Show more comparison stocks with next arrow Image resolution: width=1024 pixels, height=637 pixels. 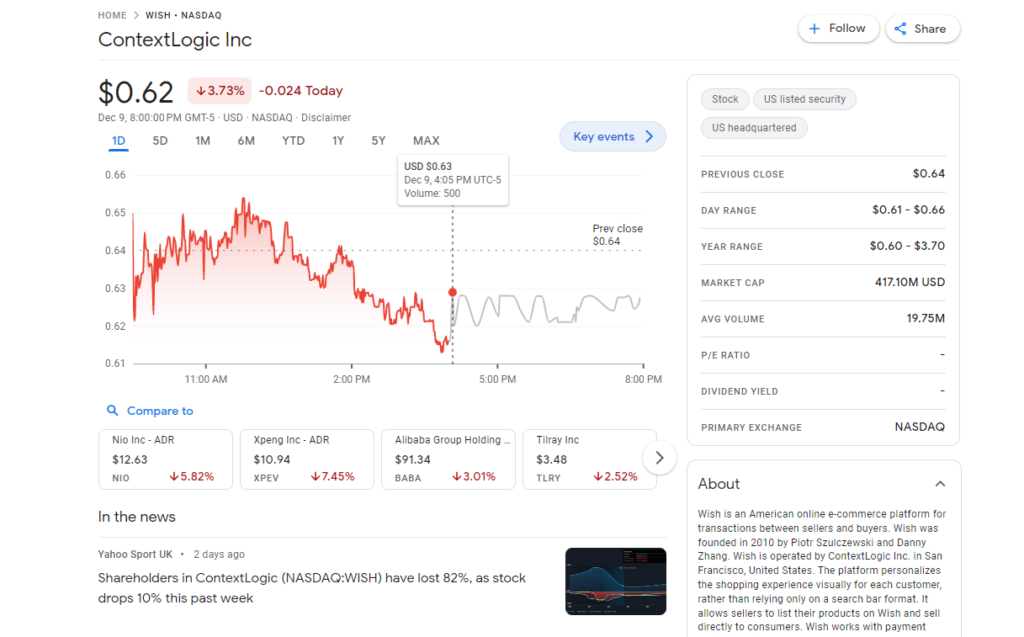[659, 458]
